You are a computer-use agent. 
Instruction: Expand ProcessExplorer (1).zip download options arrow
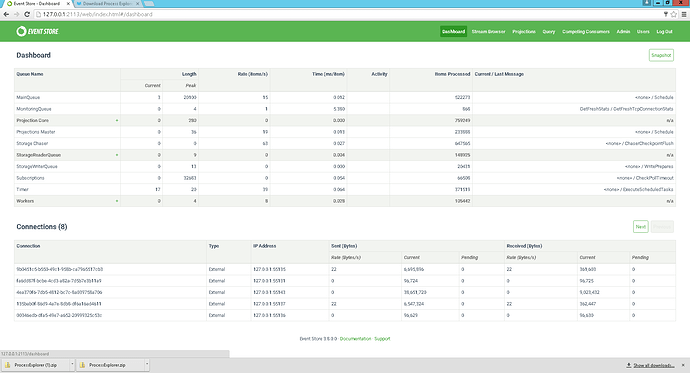[72, 365]
